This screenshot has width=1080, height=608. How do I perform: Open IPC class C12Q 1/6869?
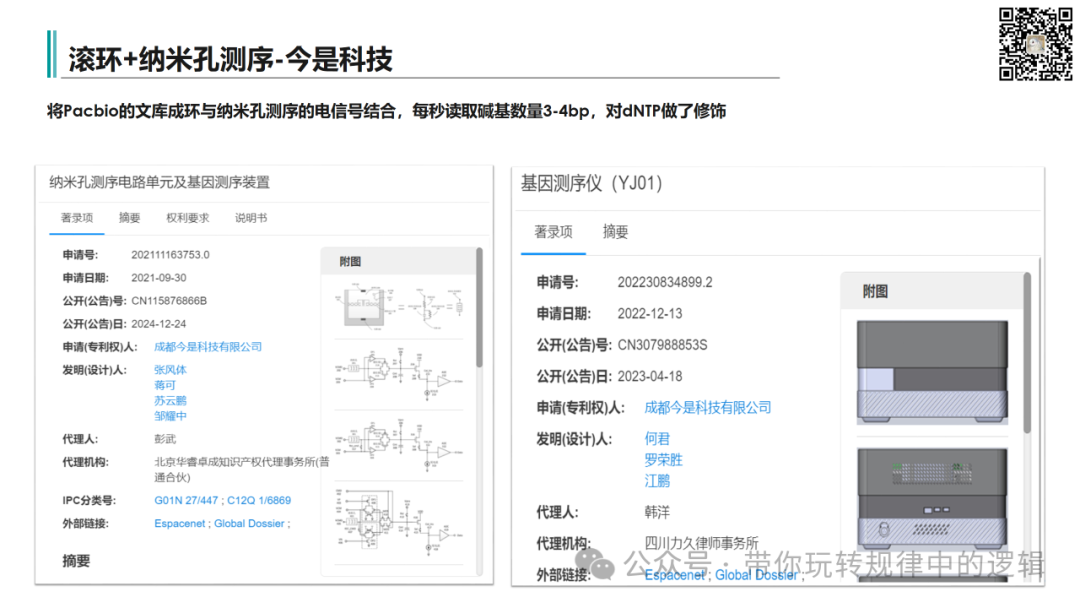(x=259, y=501)
